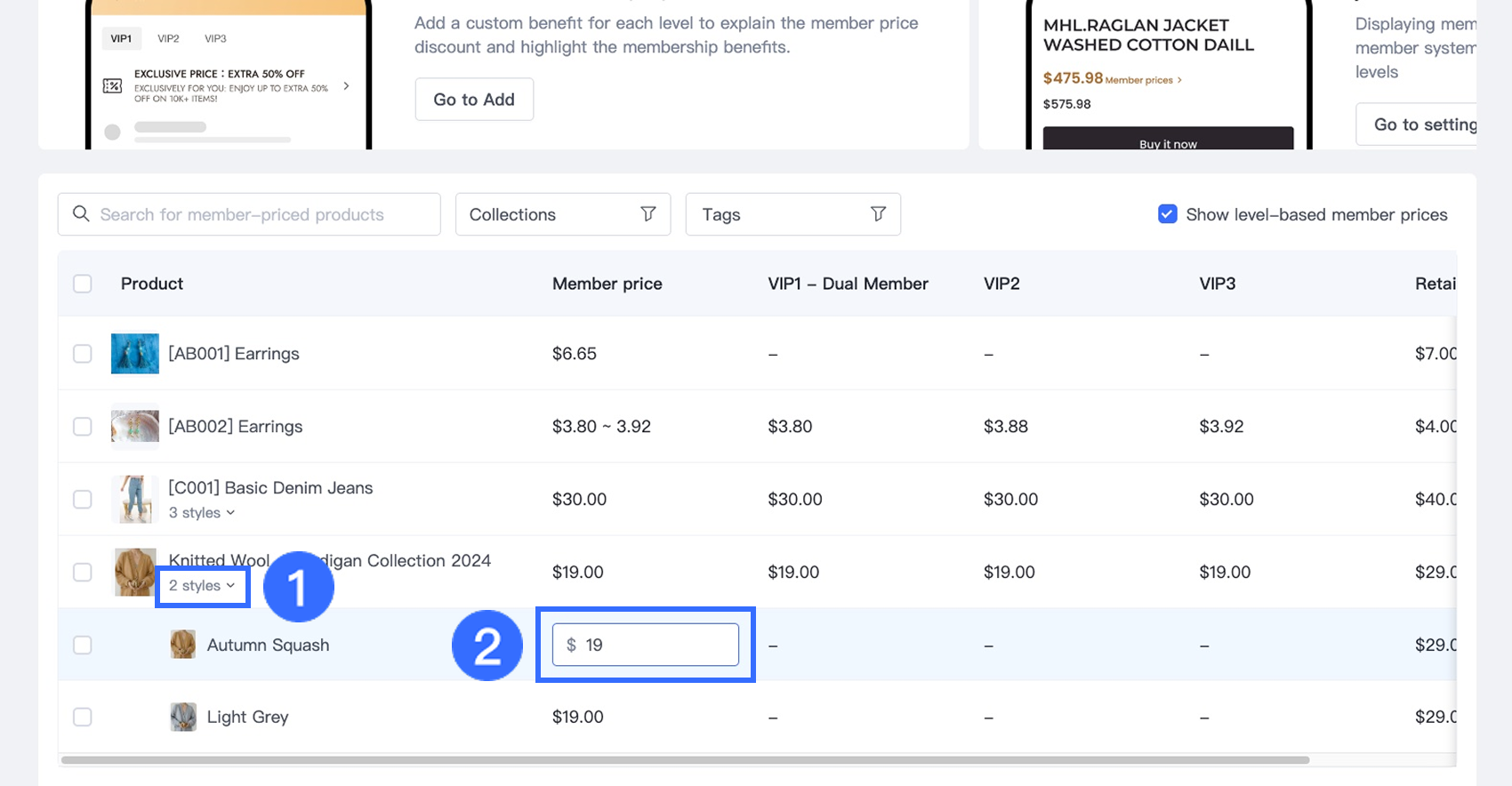Disable Show level-based member prices
Screen dimensions: 1512x786
[x=1168, y=214]
